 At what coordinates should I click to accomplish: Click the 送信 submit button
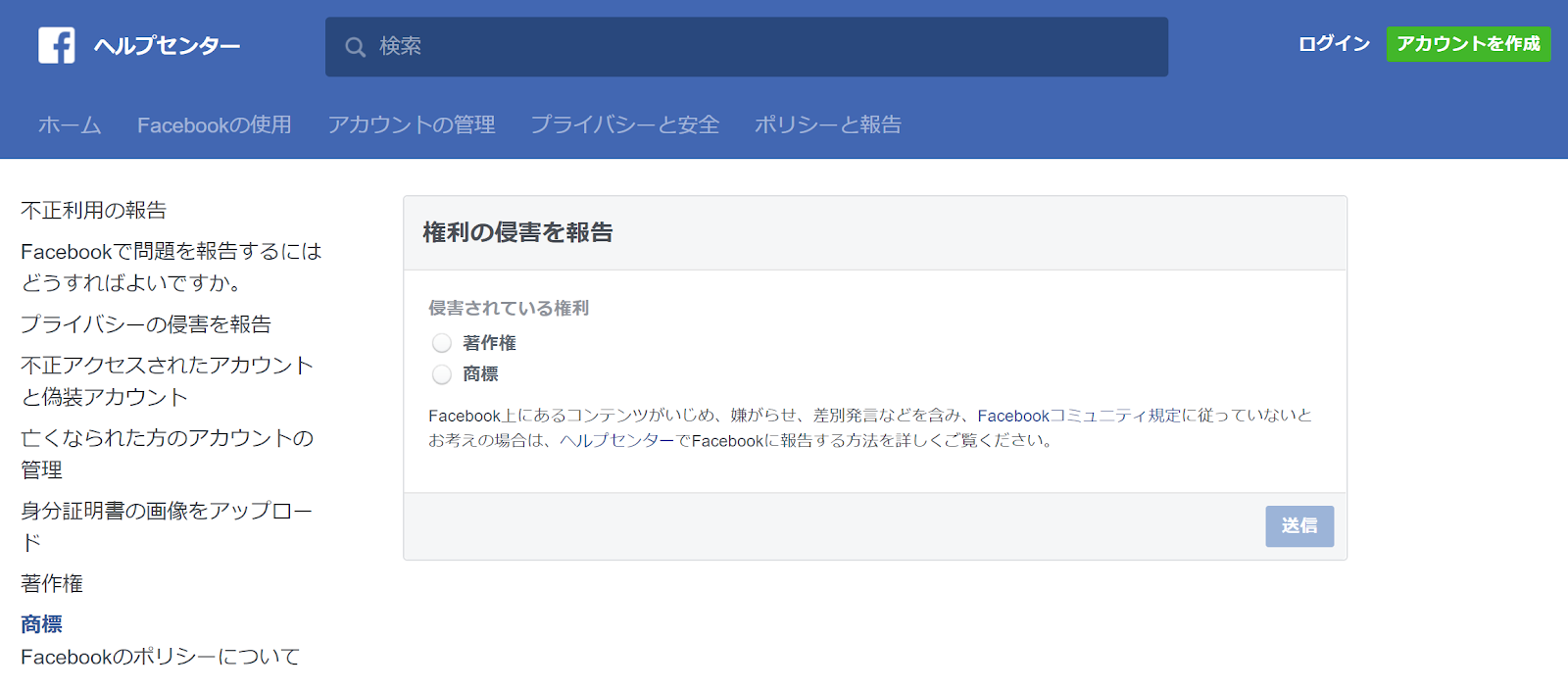[x=1299, y=526]
